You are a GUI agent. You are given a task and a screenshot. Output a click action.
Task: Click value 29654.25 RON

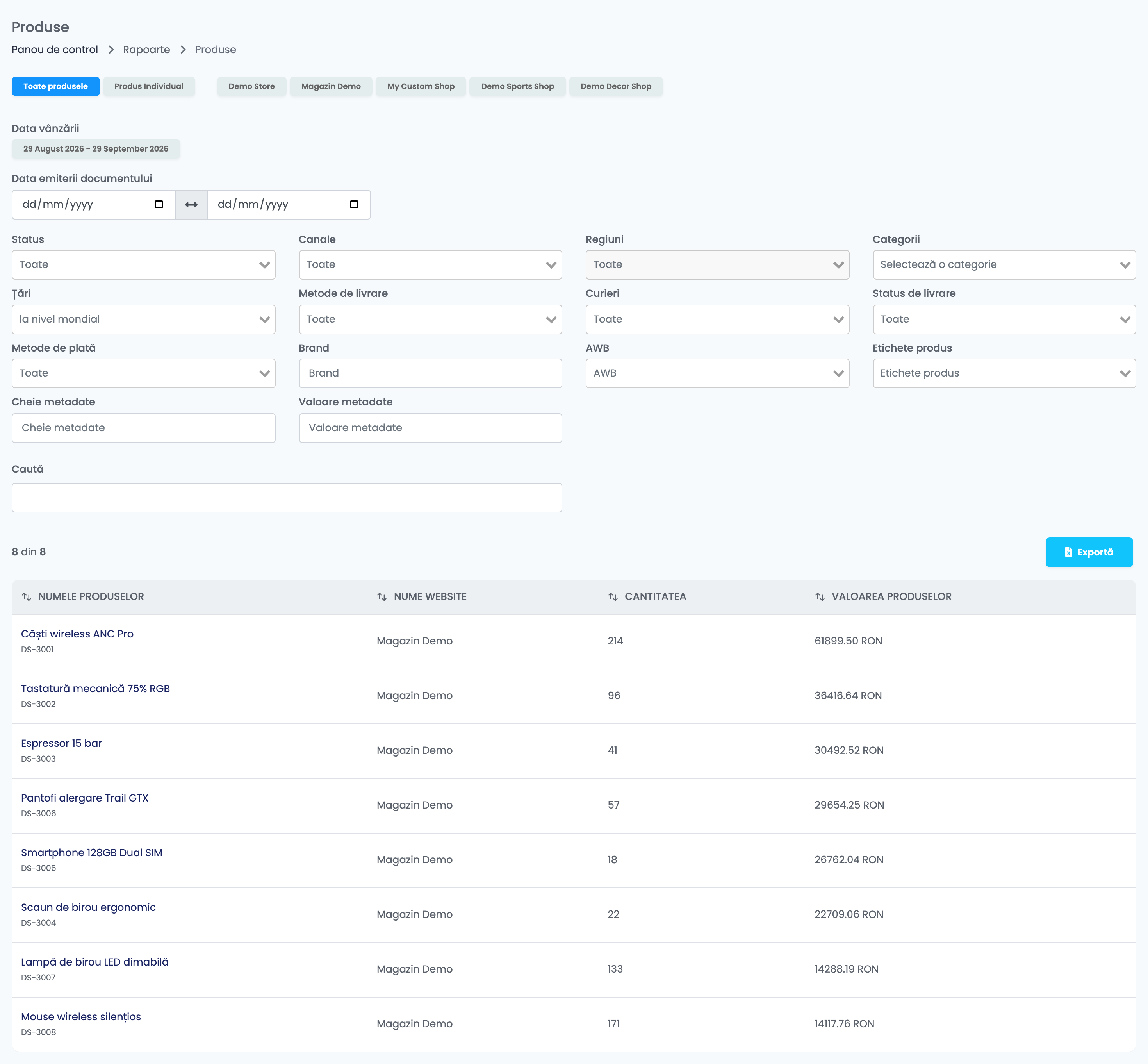(x=849, y=805)
